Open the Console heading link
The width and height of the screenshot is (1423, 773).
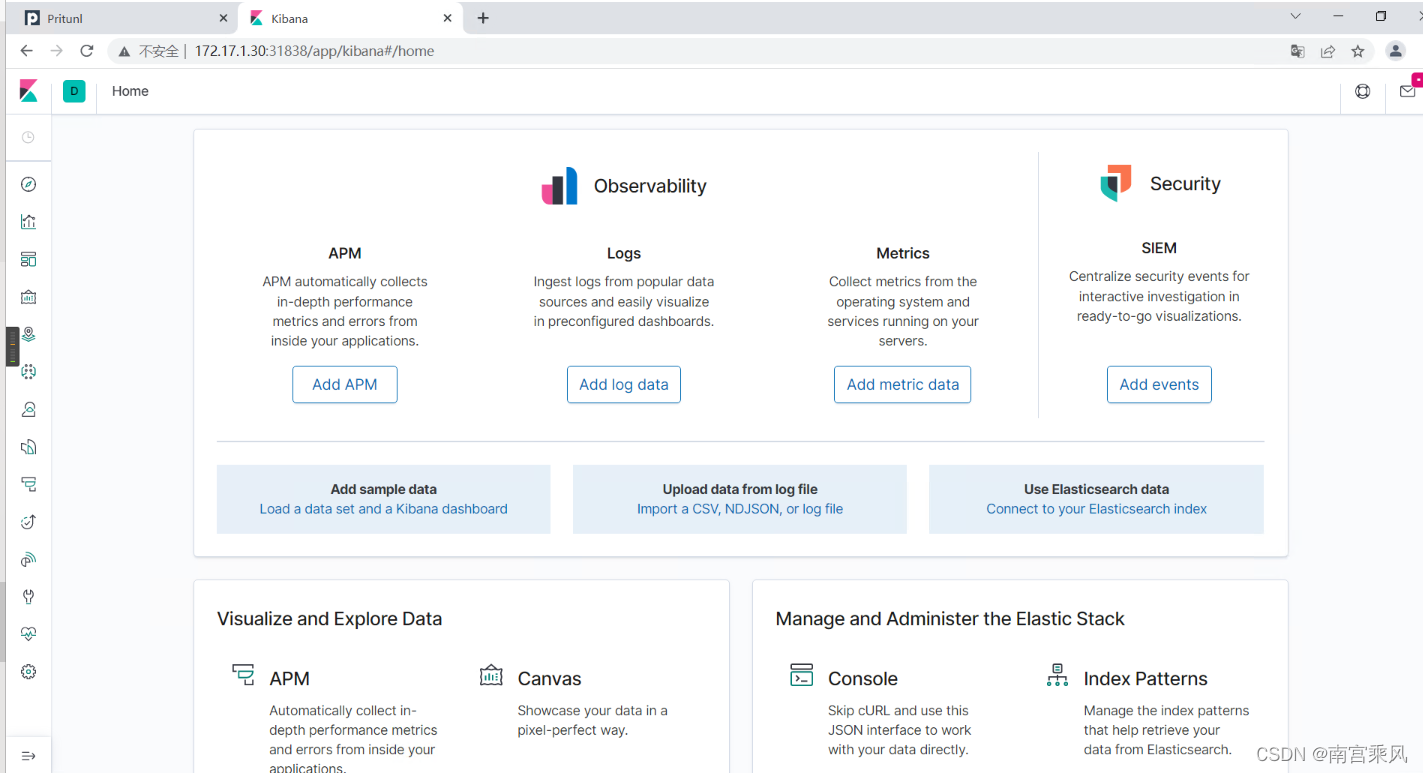click(x=863, y=679)
